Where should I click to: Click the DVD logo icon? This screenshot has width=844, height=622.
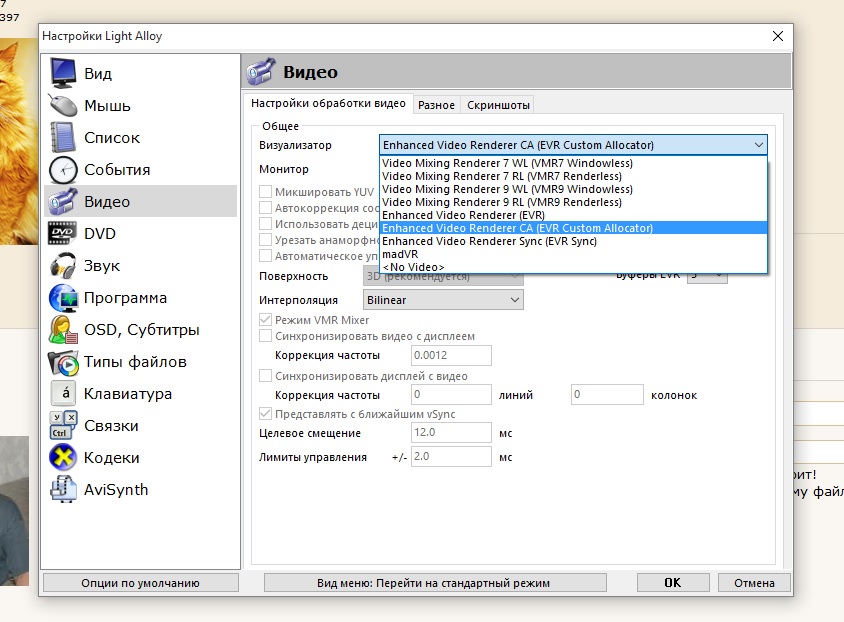click(x=63, y=233)
